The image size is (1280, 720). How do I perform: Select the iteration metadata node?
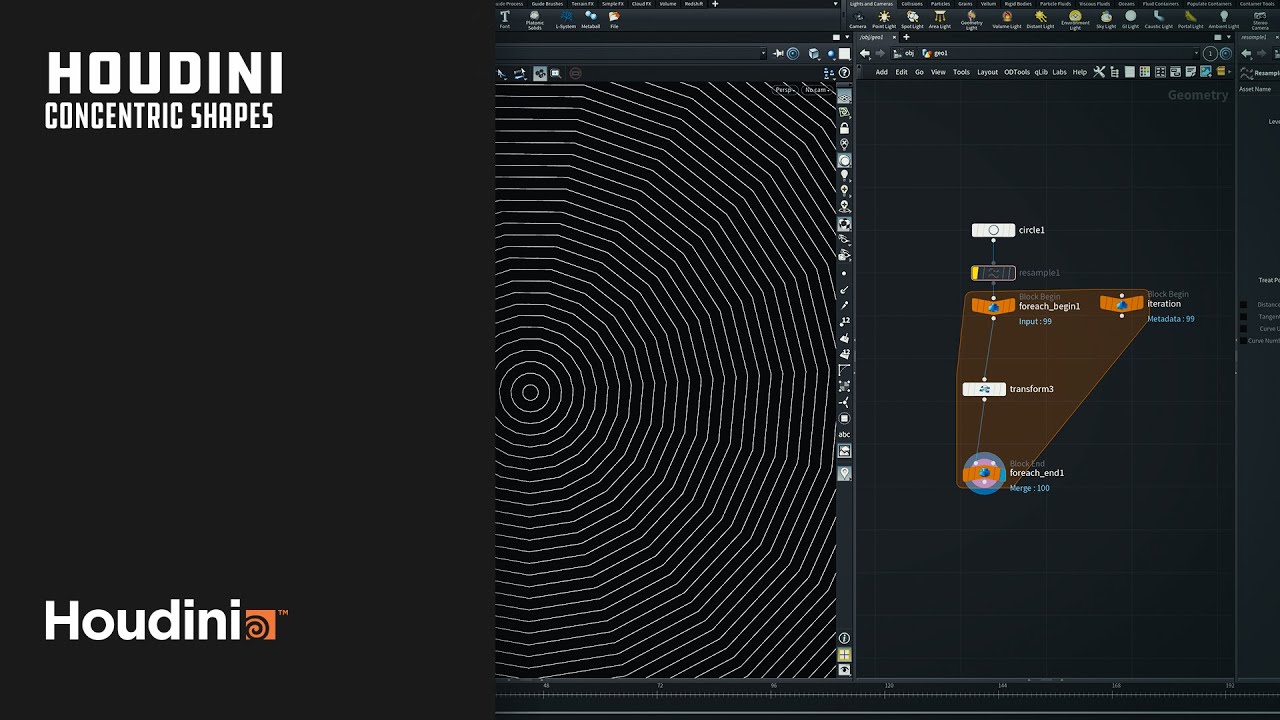pos(1122,303)
